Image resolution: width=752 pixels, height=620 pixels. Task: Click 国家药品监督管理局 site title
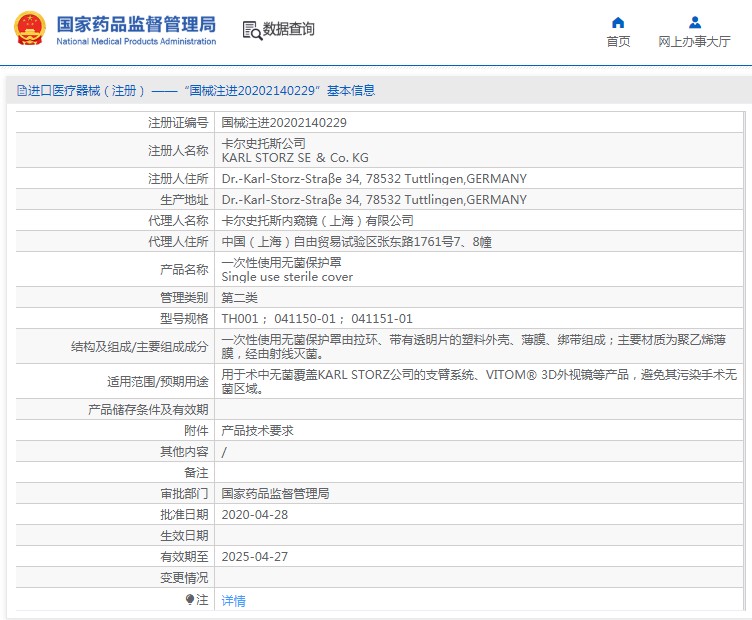[136, 24]
